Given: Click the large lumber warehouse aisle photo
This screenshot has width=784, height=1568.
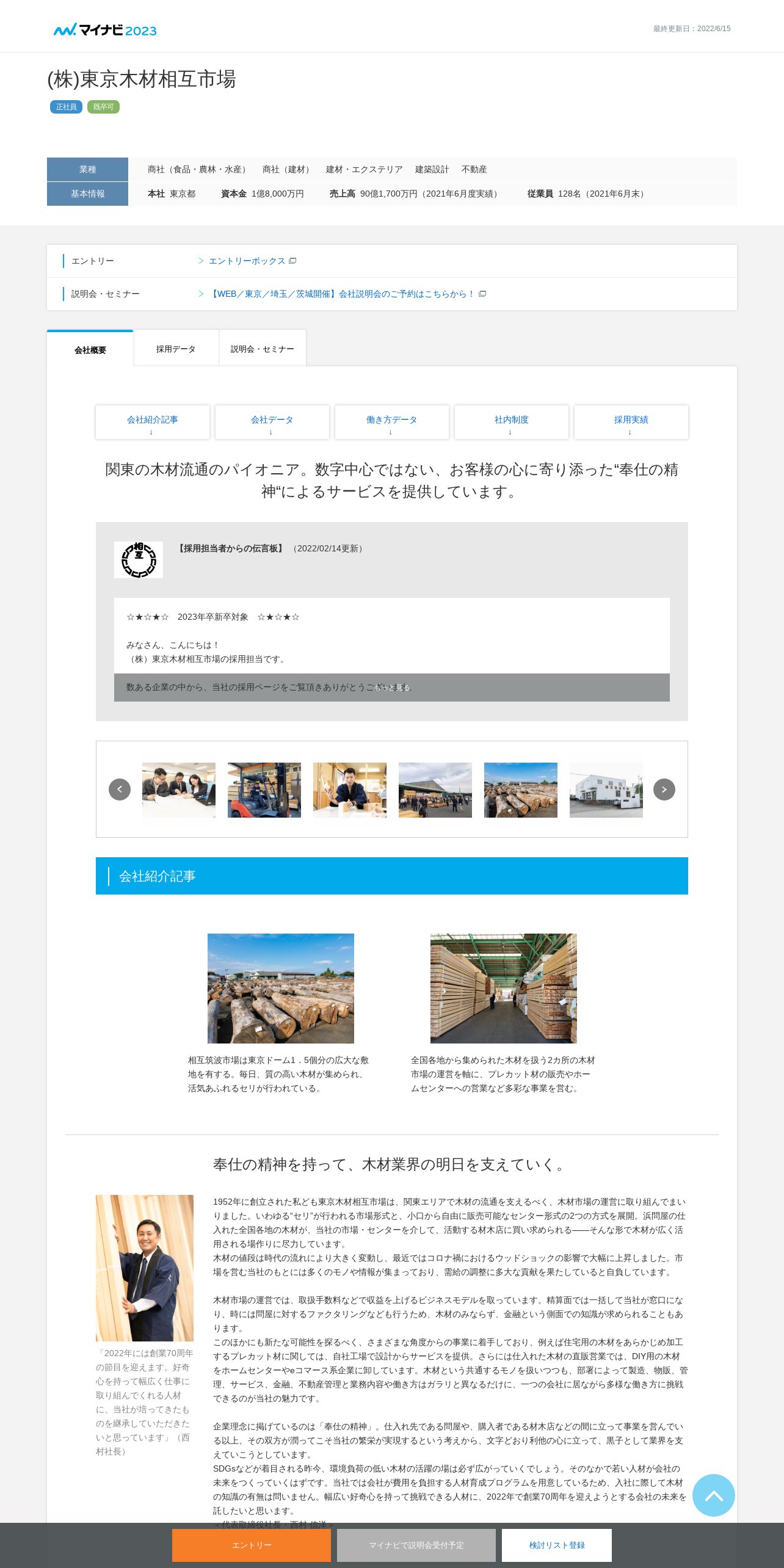Looking at the screenshot, I should coord(504,988).
